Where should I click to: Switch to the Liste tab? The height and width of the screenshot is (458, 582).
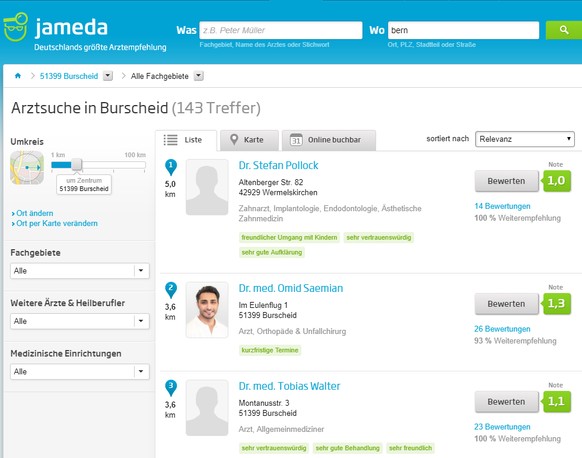pyautogui.click(x=186, y=140)
